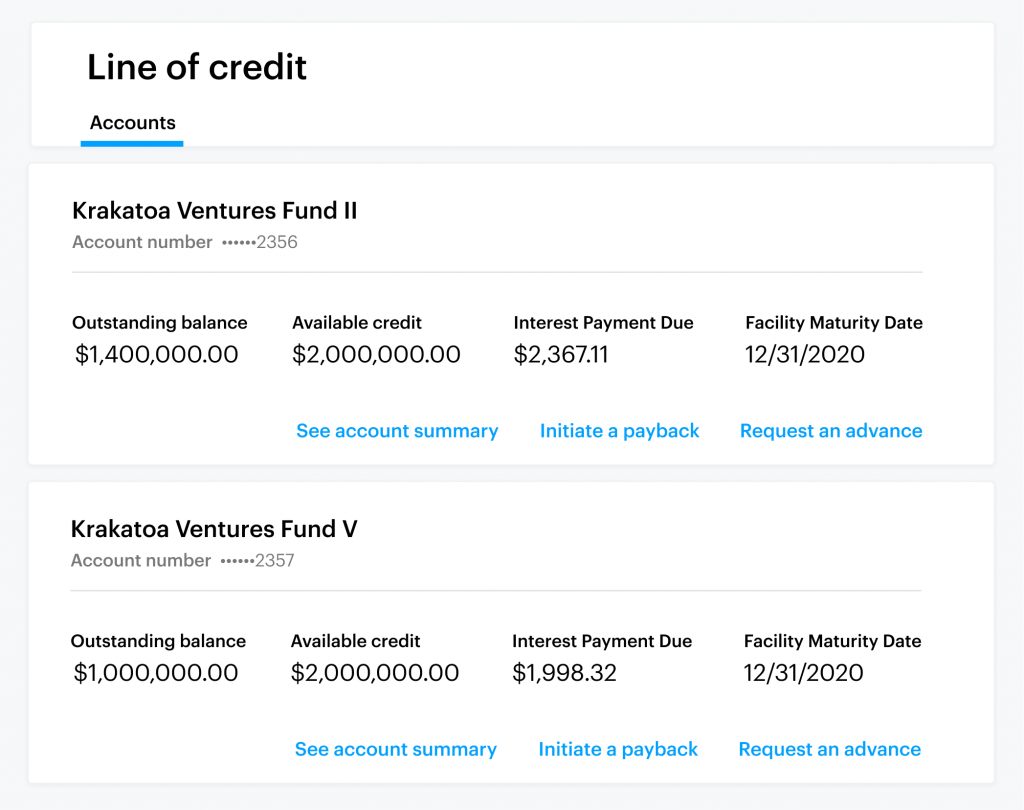Initiate a payback for Krakatoa Ventures Fund II

click(618, 430)
